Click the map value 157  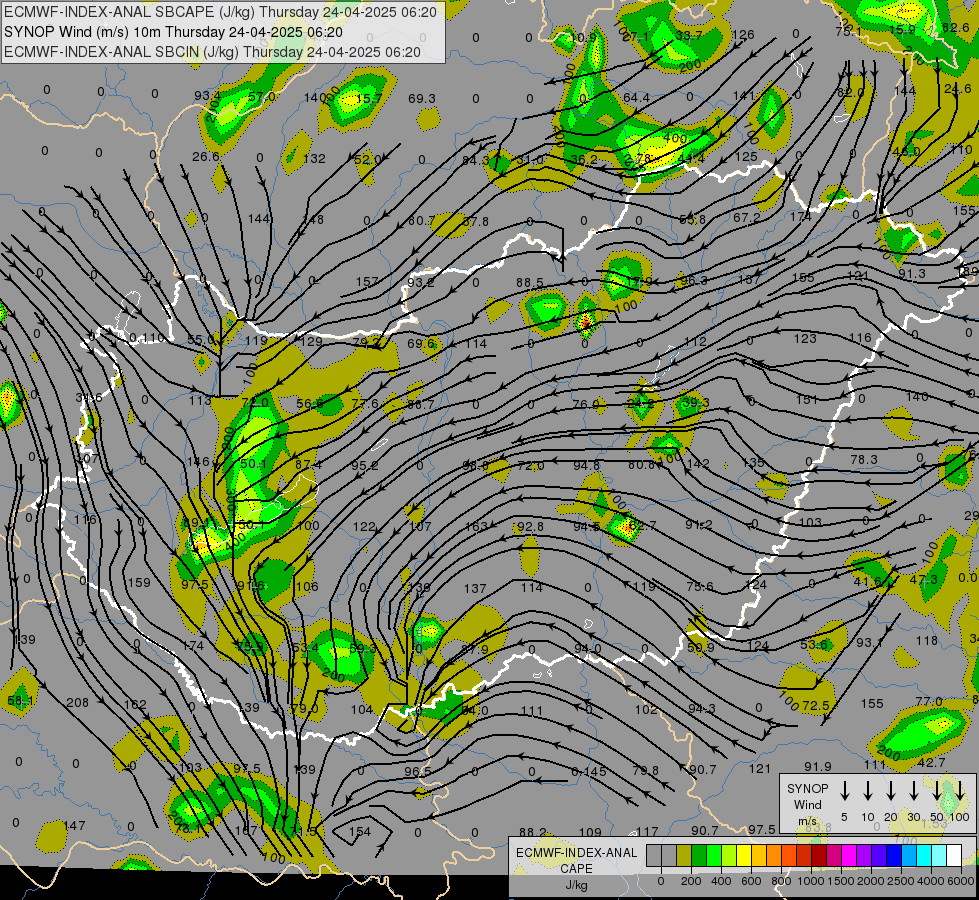click(x=367, y=282)
